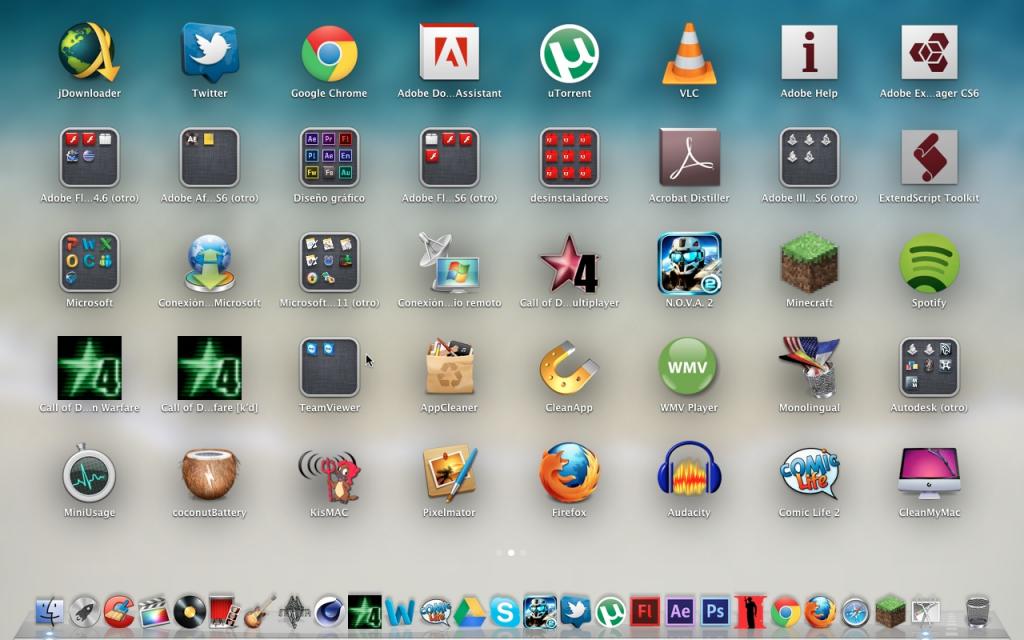1024x640 pixels.
Task: Expand the Adobe Af...S6 (otro) folder
Action: pos(209,157)
